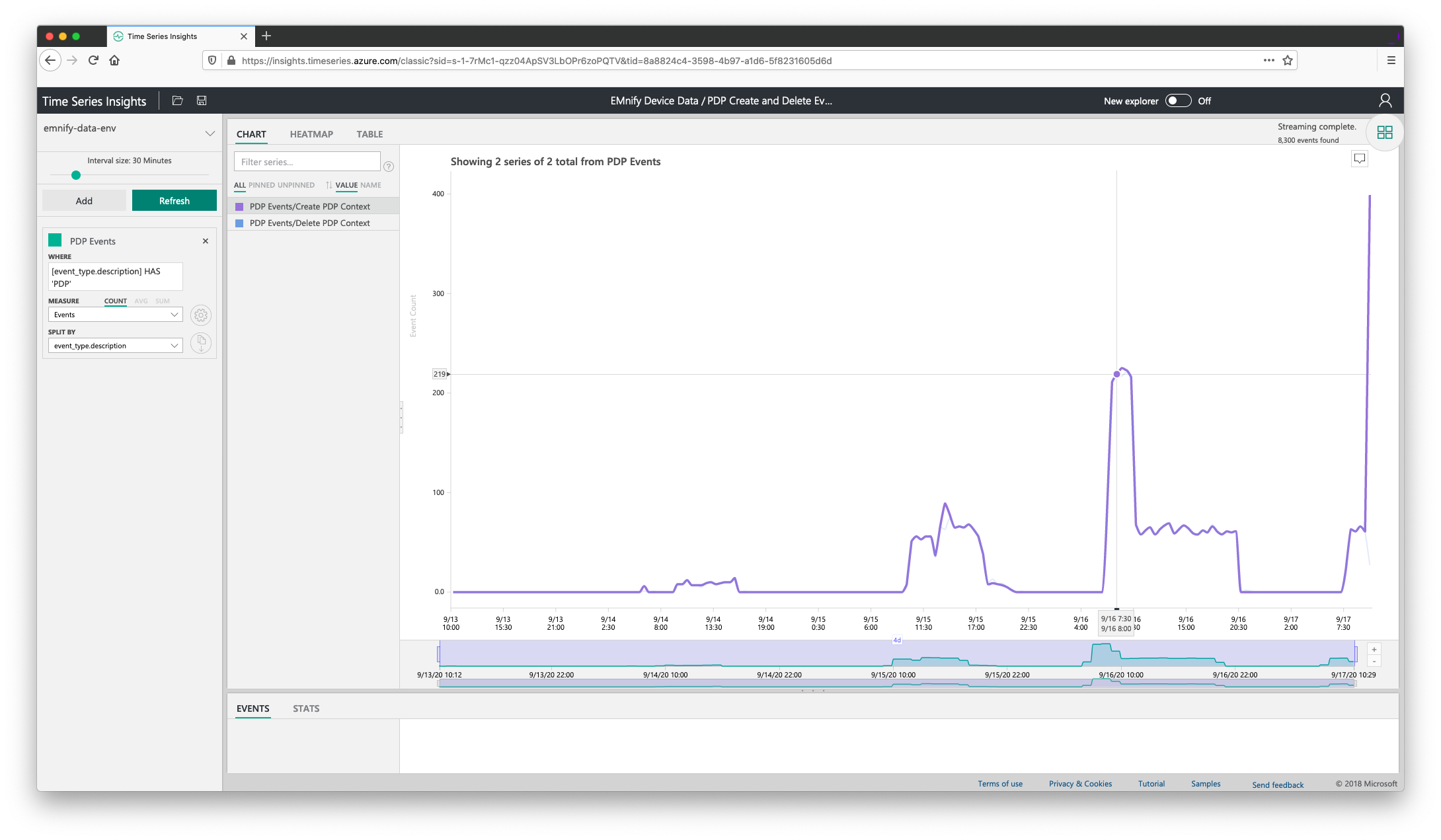Open the browser hamburger menu
The width and height of the screenshot is (1441, 840).
tap(1391, 60)
